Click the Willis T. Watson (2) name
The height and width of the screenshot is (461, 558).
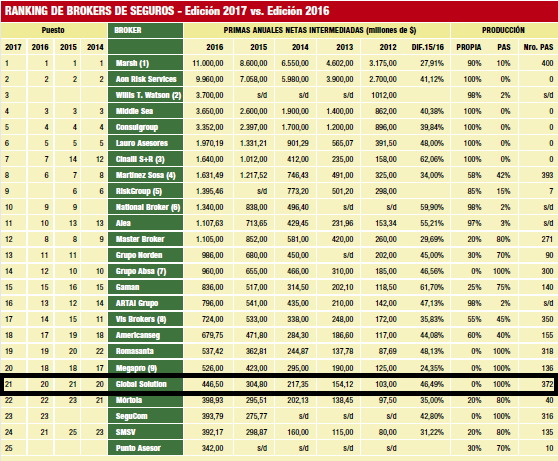[x=148, y=95]
